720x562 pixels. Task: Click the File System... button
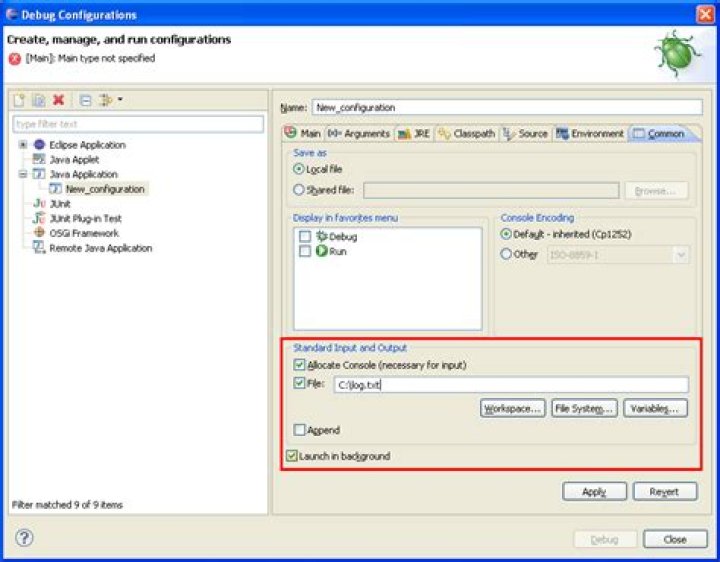point(584,408)
